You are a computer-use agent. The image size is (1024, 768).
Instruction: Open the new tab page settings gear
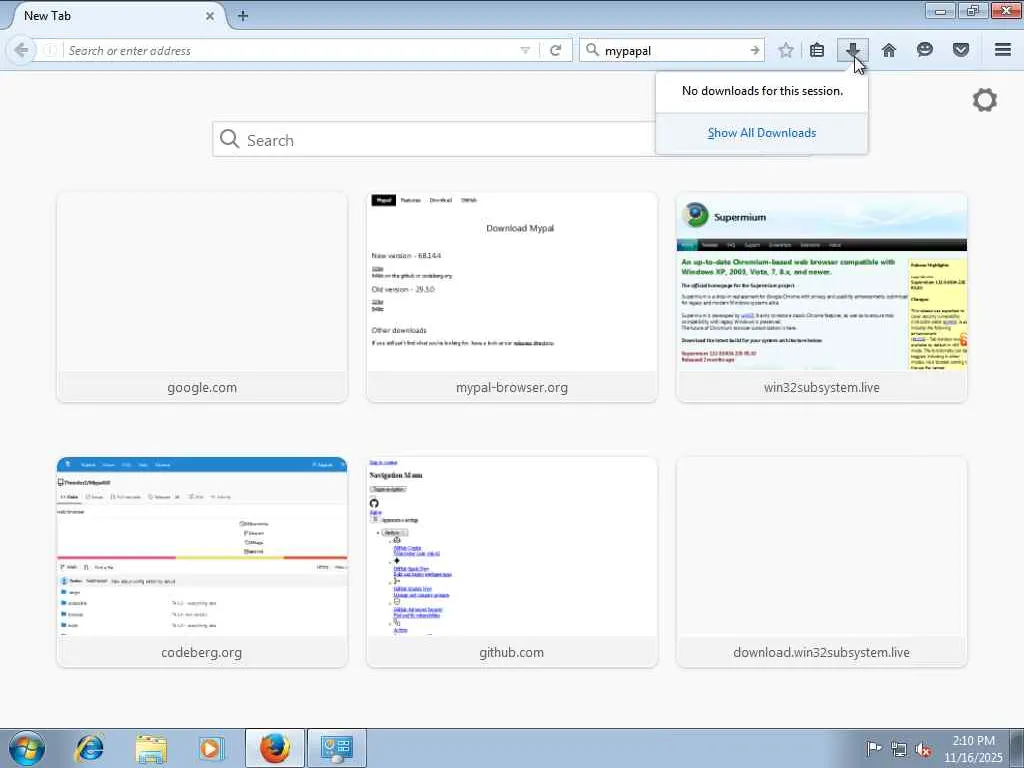(x=985, y=100)
